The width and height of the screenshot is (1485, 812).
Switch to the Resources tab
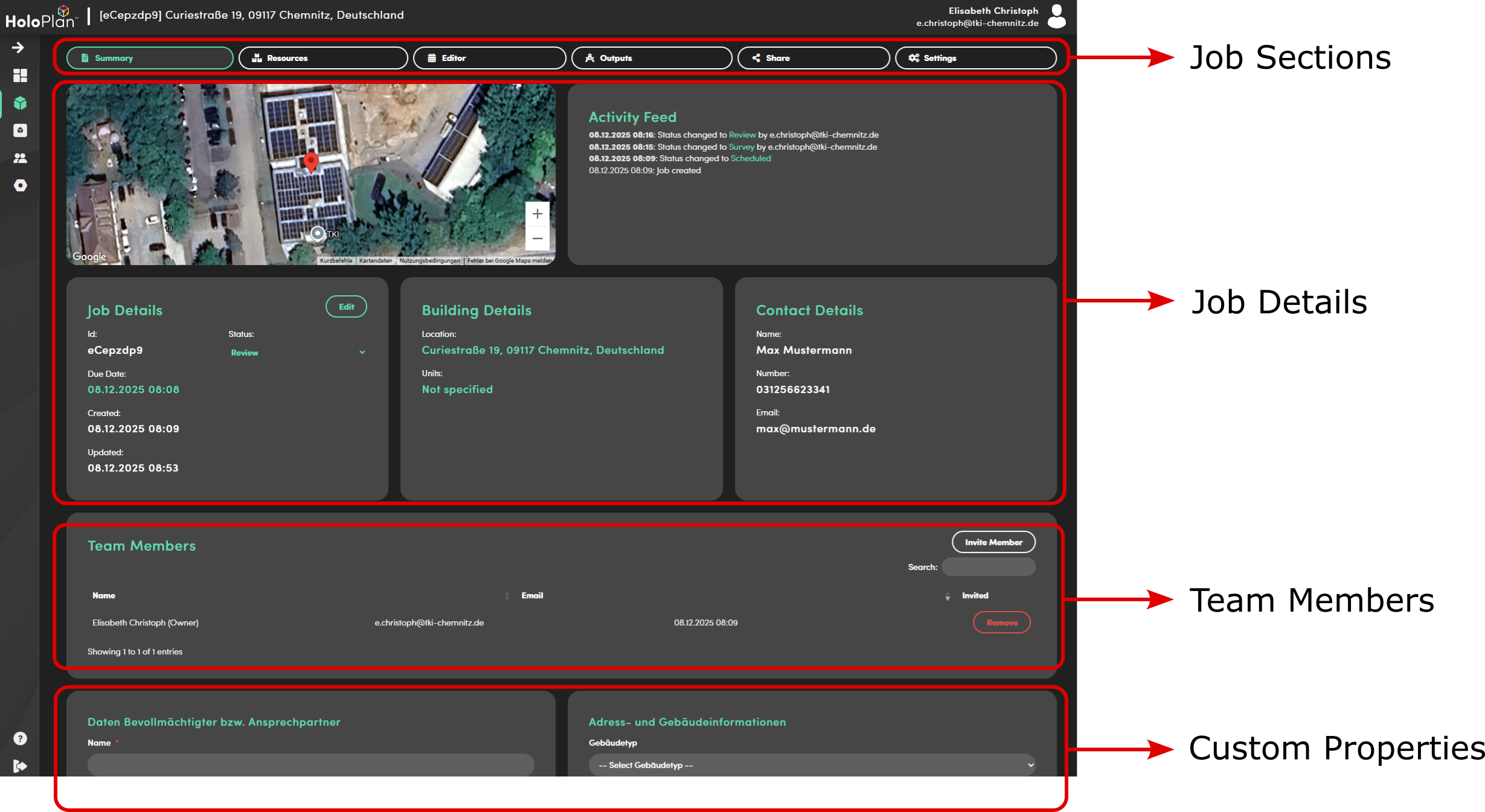323,58
